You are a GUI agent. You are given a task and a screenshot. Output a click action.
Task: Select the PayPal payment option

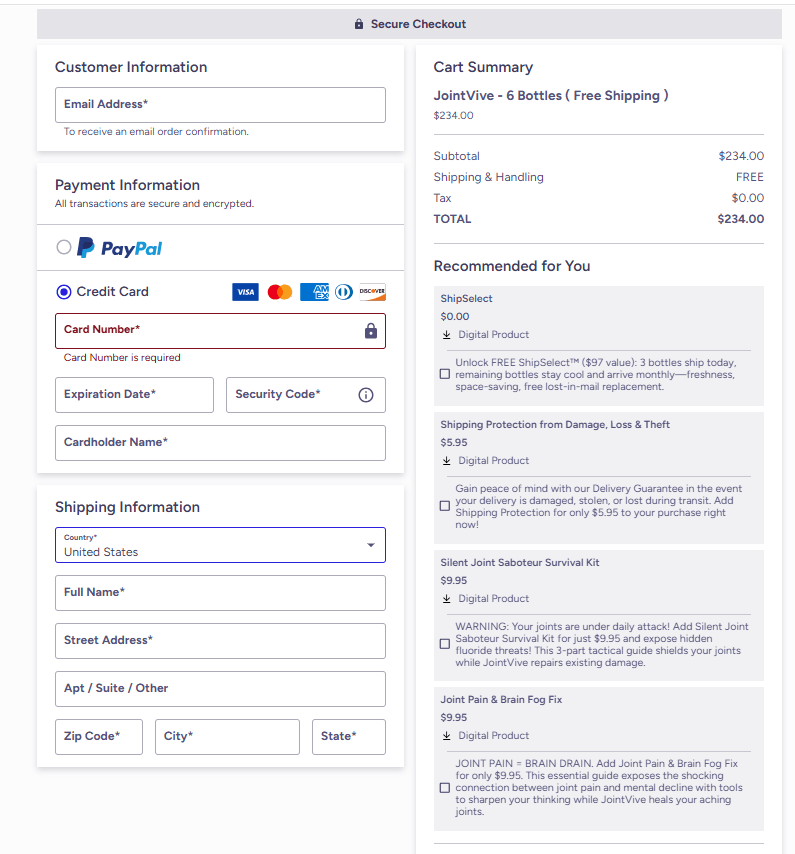coord(63,247)
